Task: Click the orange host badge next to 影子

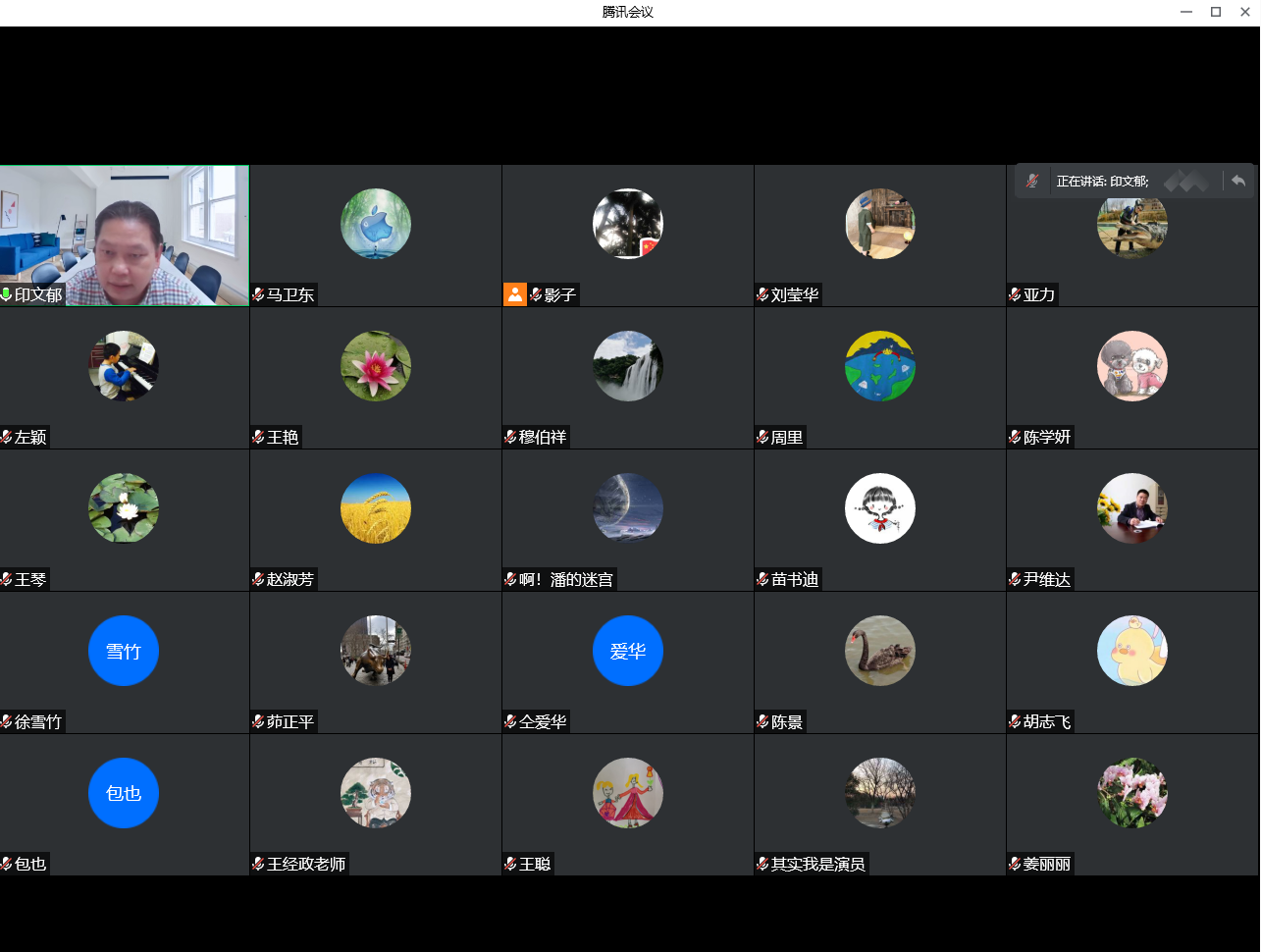Action: point(514,294)
